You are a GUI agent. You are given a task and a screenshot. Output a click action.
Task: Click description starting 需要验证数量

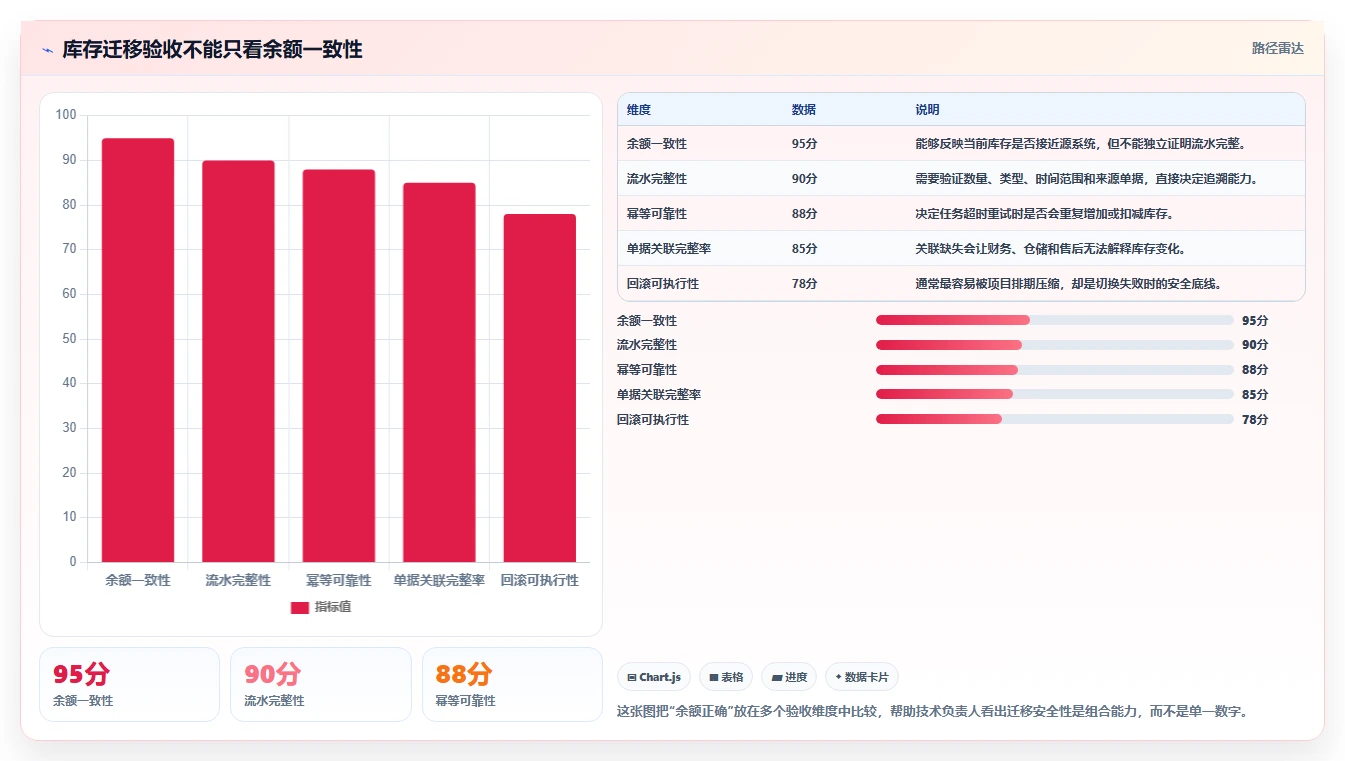[1086, 179]
